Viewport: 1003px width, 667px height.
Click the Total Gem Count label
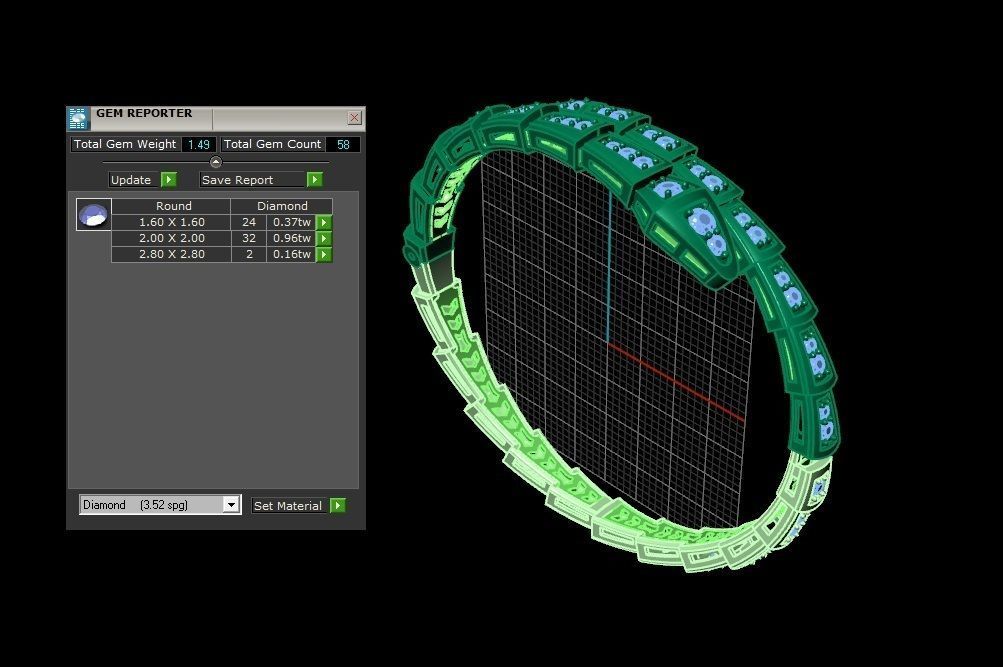pyautogui.click(x=272, y=145)
